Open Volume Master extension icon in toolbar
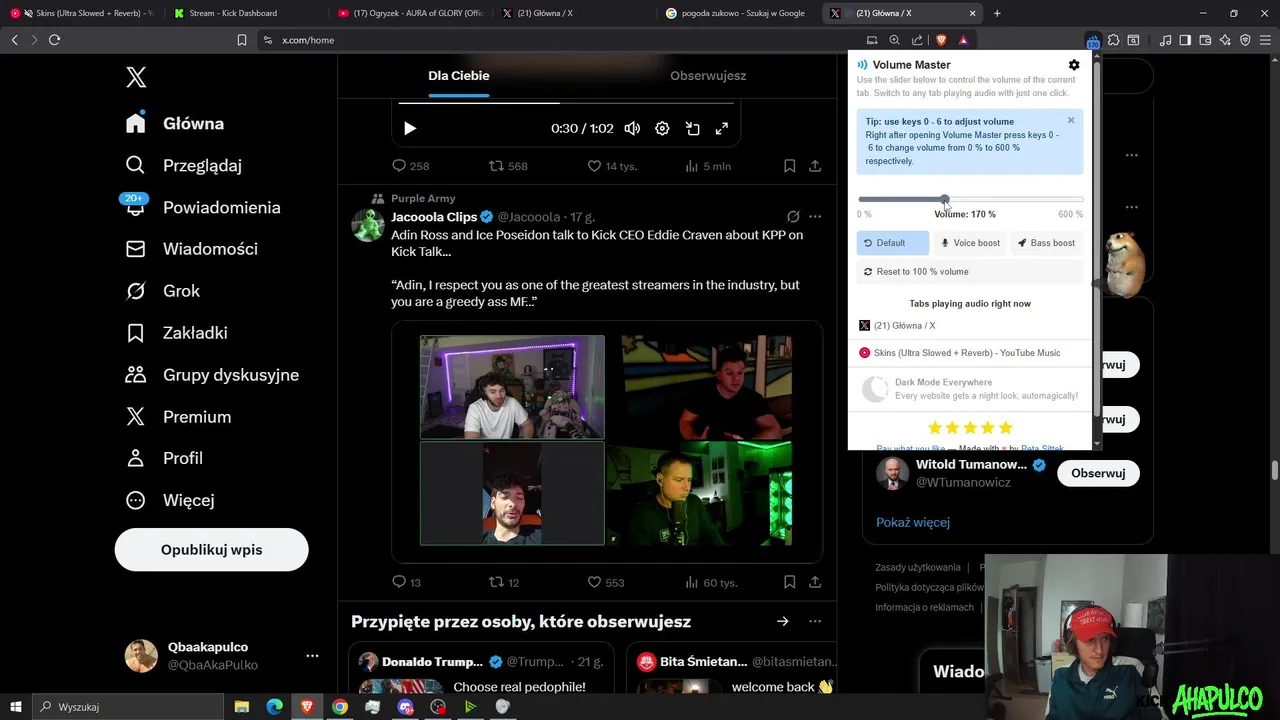Image resolution: width=1280 pixels, height=720 pixels. pyautogui.click(x=1092, y=40)
